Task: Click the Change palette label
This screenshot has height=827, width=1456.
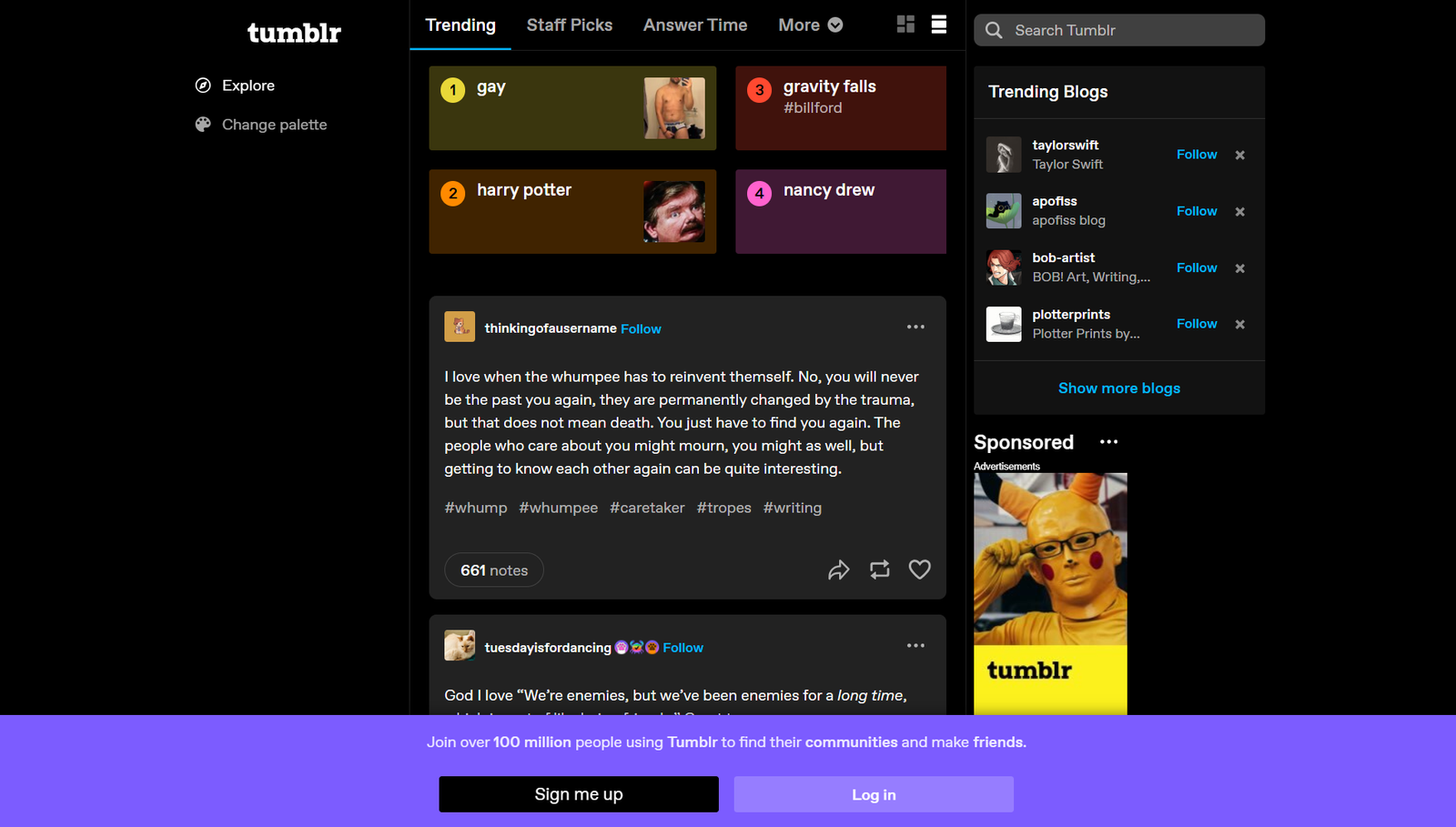Action: (275, 125)
